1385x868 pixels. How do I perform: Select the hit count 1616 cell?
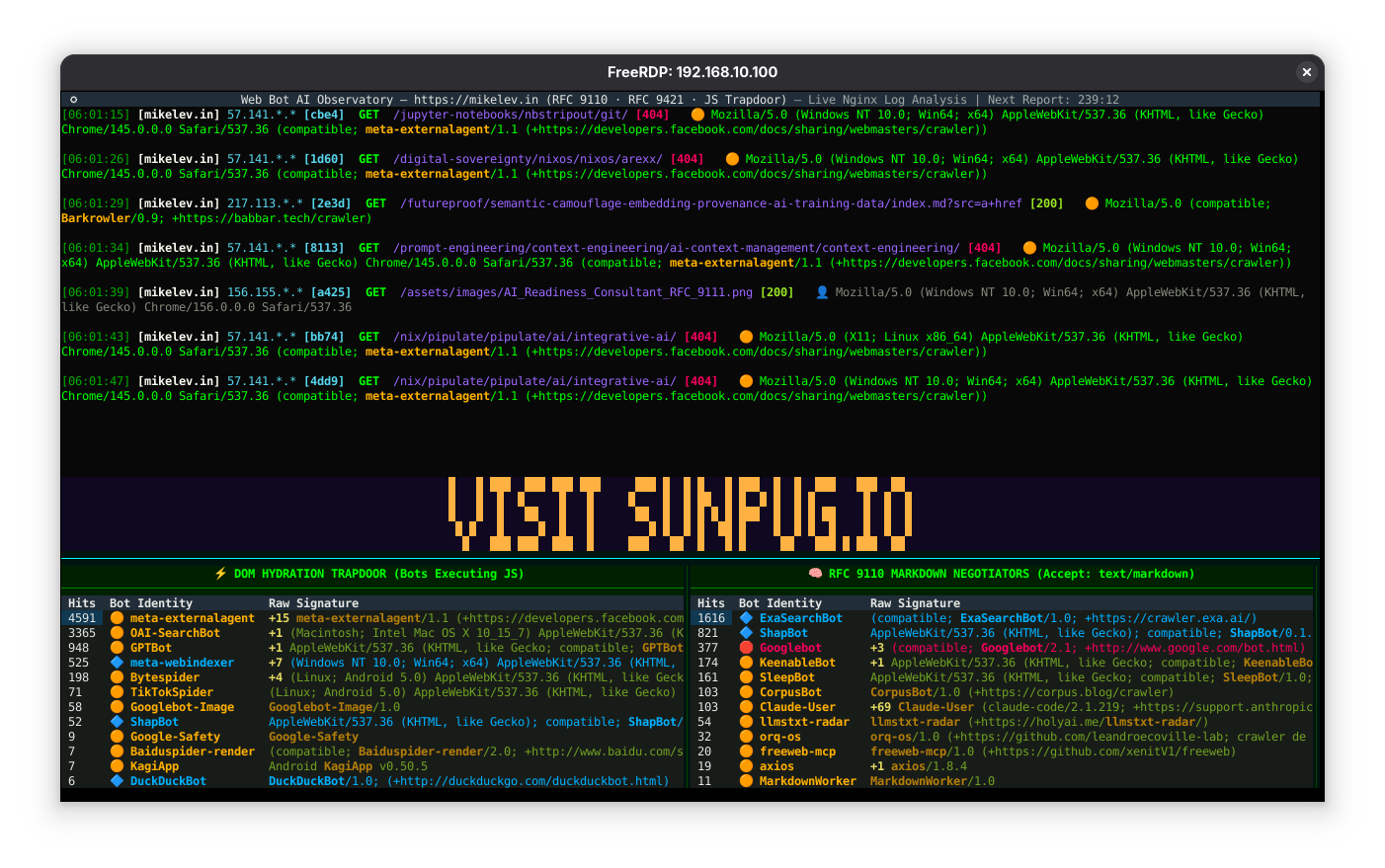(x=711, y=618)
